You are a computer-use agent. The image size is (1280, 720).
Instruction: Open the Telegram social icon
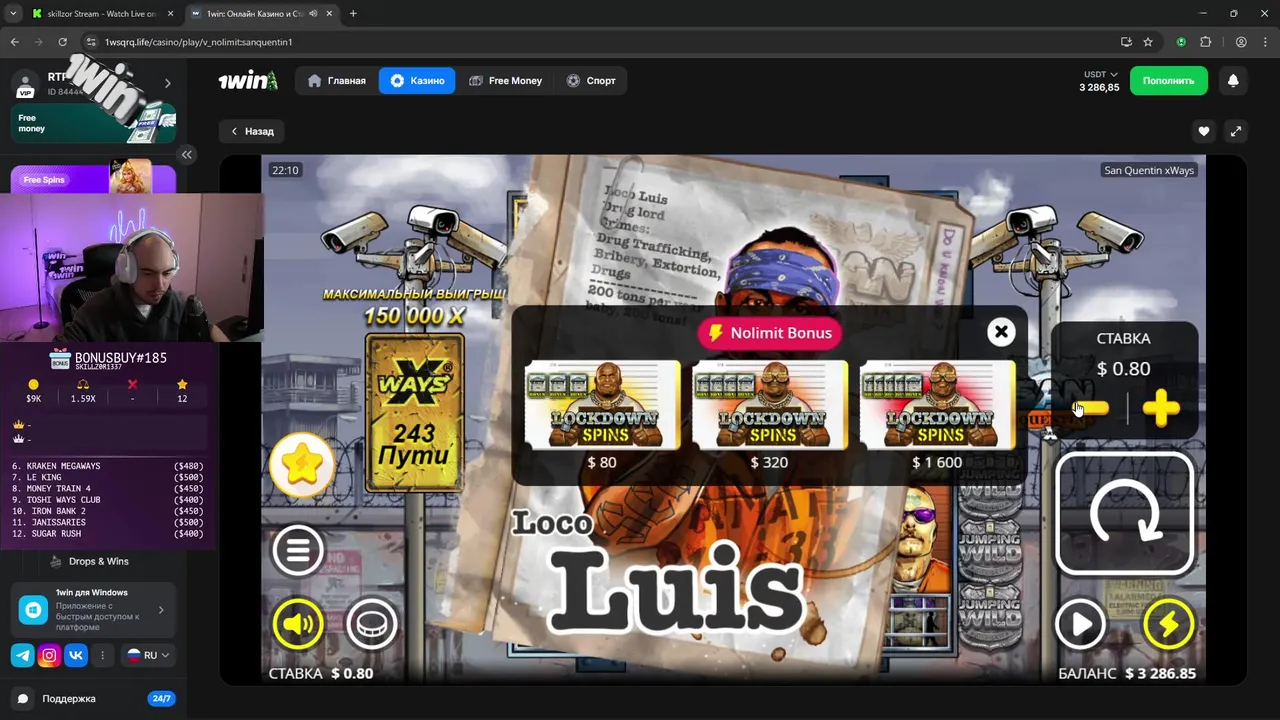[22, 656]
